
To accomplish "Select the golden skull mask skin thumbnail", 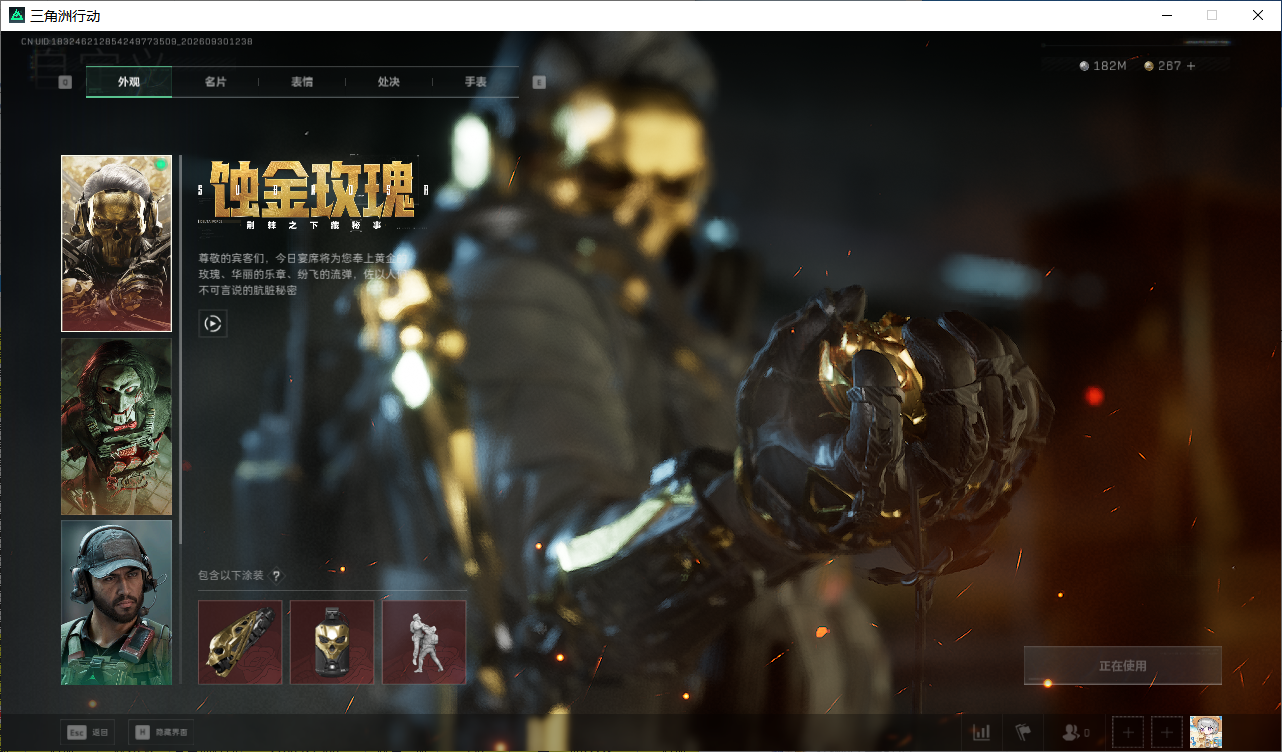I will (116, 243).
